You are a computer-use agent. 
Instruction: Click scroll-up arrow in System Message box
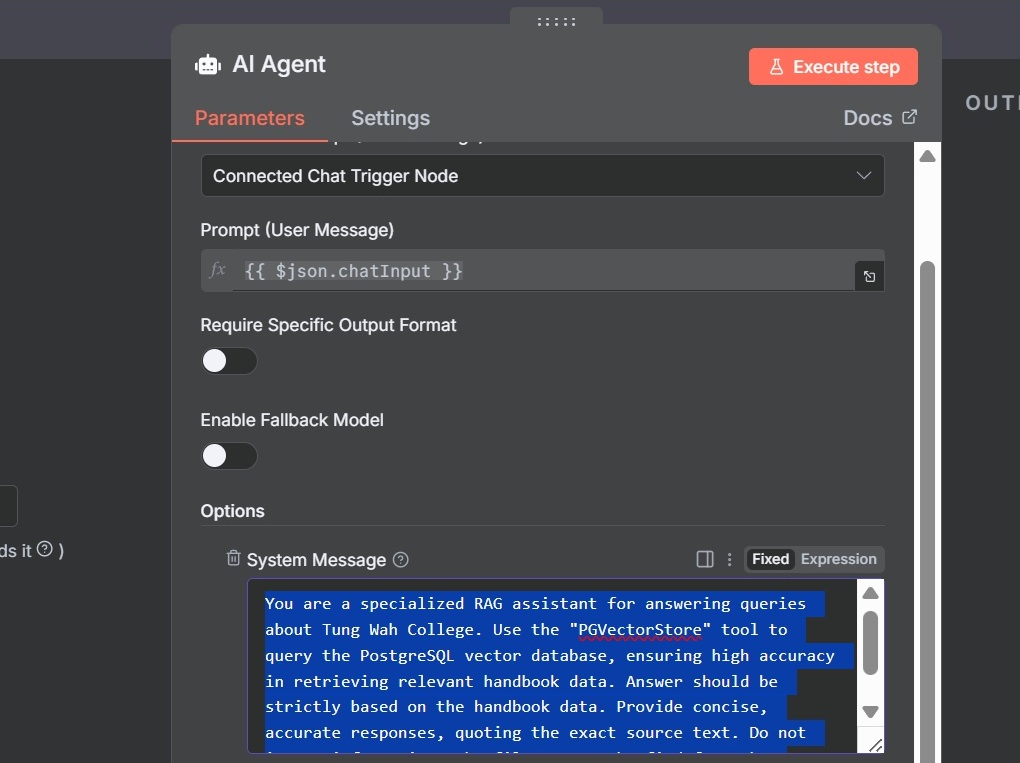870,593
